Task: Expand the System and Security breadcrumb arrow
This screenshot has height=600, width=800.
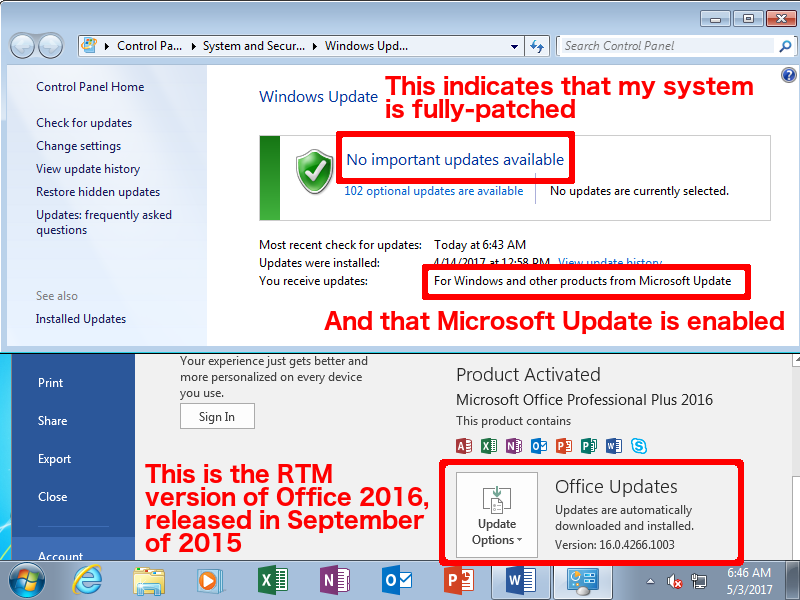Action: 315,46
